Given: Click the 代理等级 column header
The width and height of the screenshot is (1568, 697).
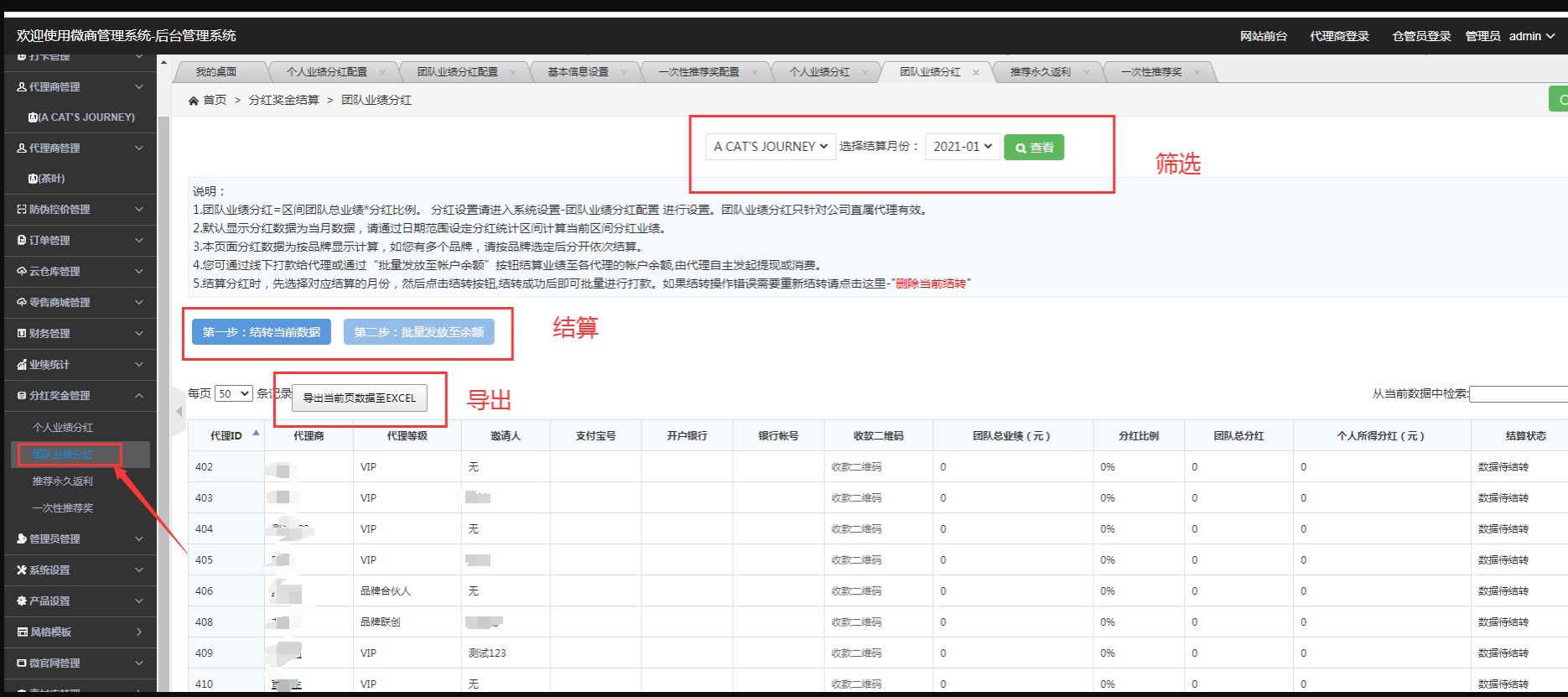Looking at the screenshot, I should [x=407, y=436].
